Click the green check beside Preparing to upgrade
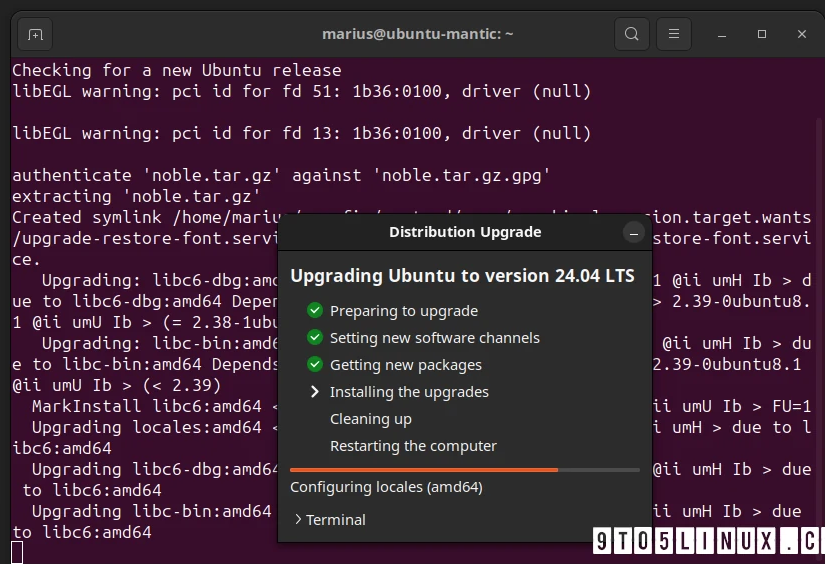825x564 pixels. [x=315, y=310]
